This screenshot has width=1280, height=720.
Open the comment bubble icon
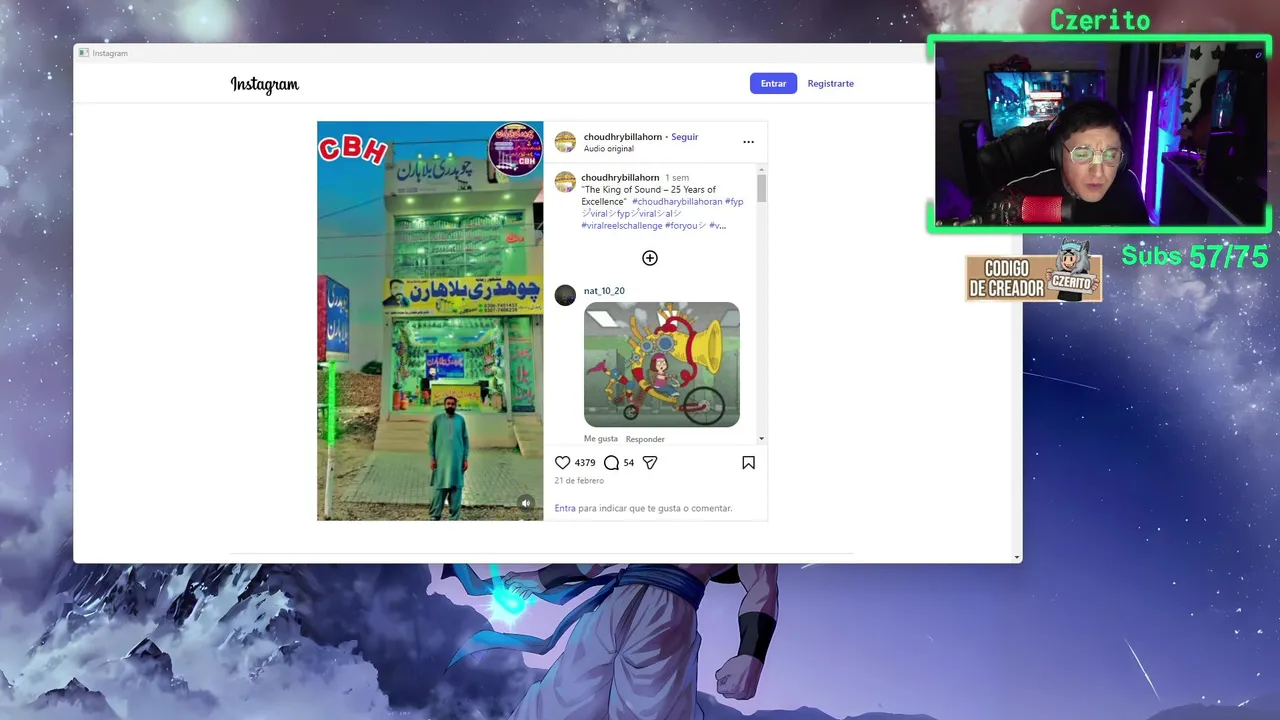(x=612, y=463)
